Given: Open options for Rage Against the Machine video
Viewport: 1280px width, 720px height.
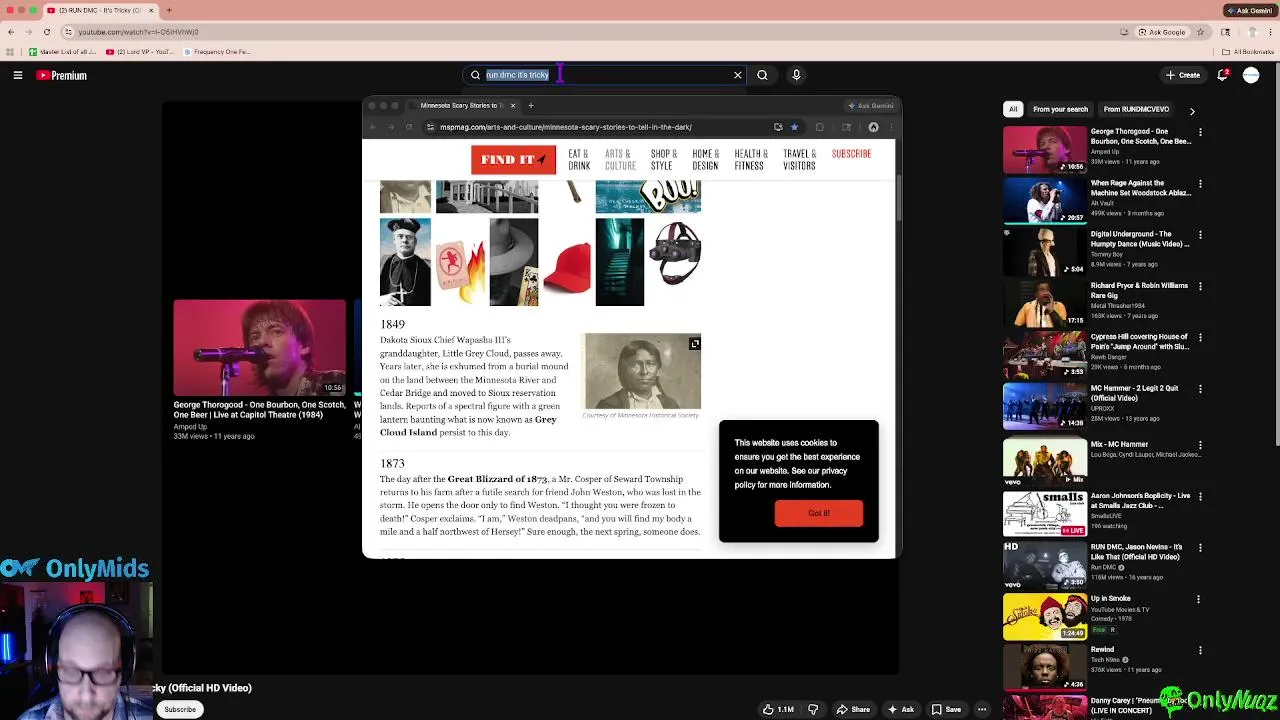Looking at the screenshot, I should point(1200,184).
